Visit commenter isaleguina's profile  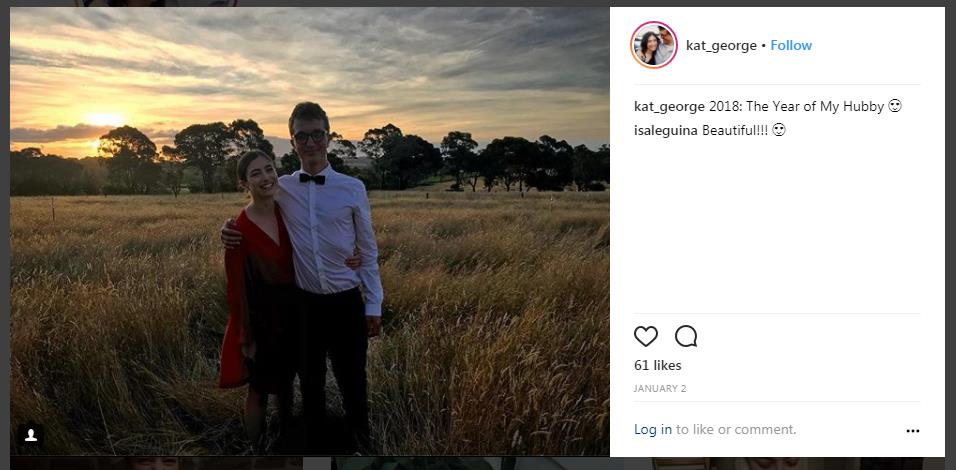[665, 130]
